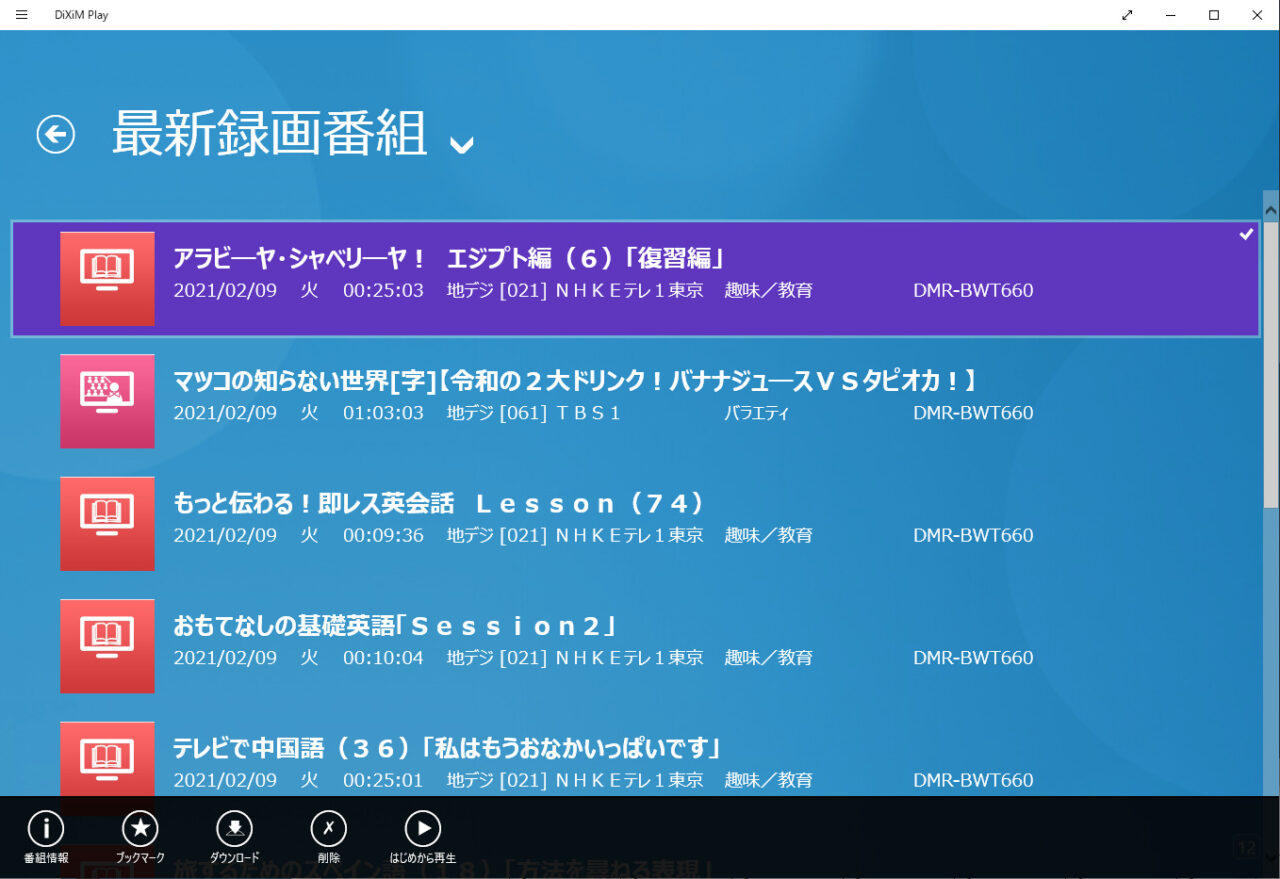The image size is (1280, 879).
Task: Click the 削除 delete icon
Action: pyautogui.click(x=328, y=829)
